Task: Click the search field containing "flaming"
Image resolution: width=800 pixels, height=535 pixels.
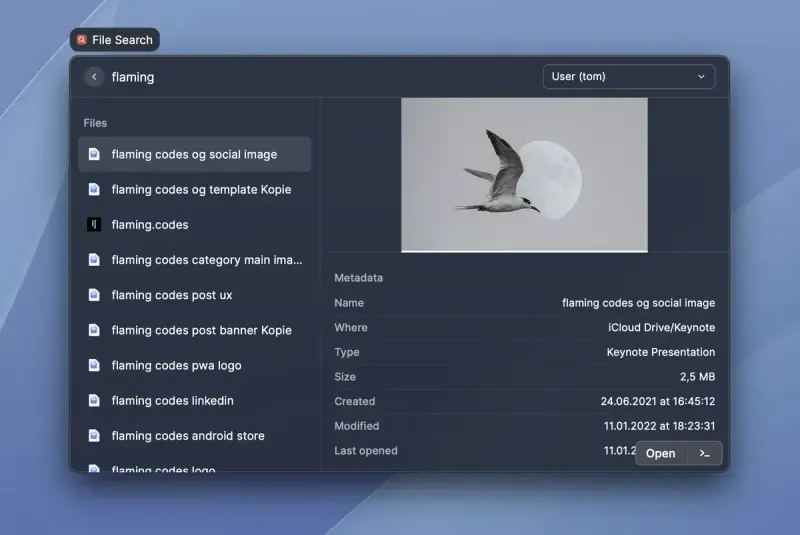Action: point(133,77)
